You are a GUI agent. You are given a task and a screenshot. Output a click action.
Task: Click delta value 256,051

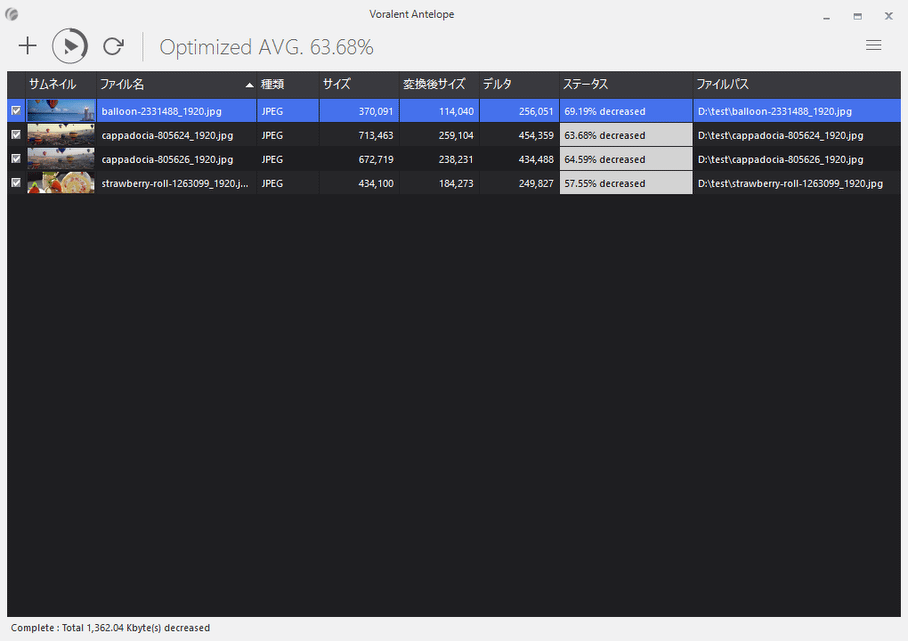pos(536,111)
